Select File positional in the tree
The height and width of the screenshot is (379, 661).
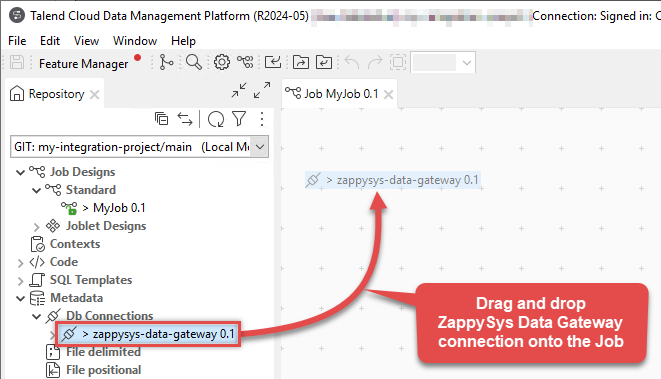click(103, 370)
